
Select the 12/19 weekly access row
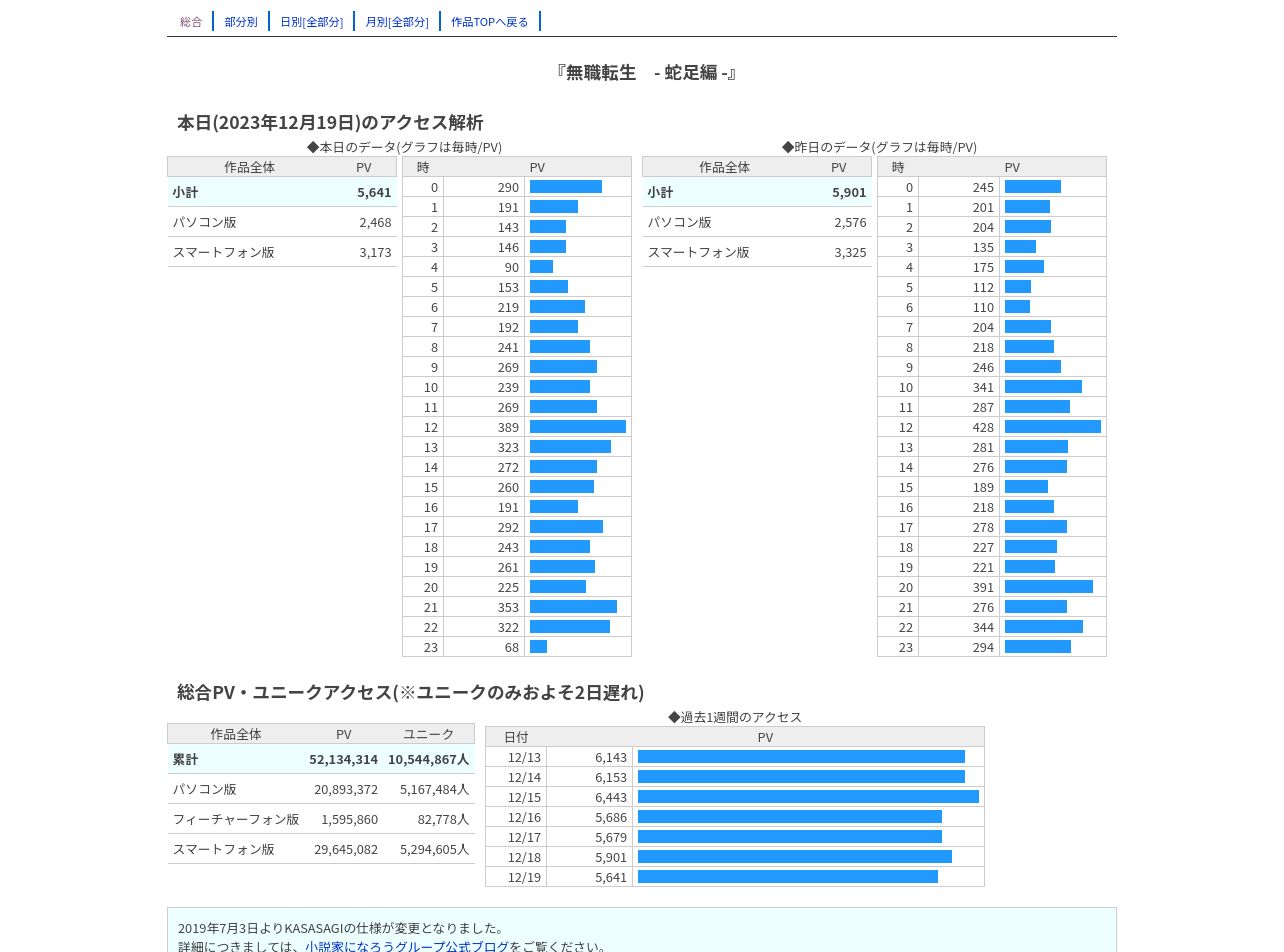click(x=735, y=877)
